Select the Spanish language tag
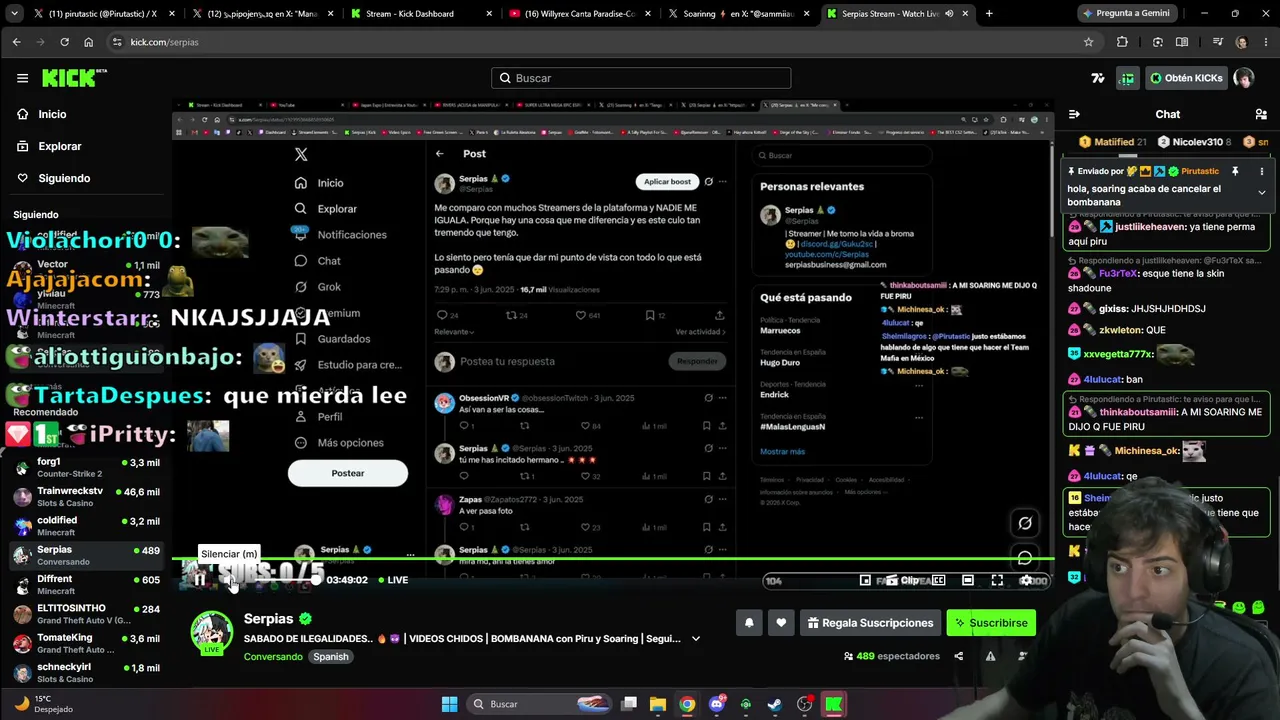The width and height of the screenshot is (1280, 720). click(x=331, y=657)
